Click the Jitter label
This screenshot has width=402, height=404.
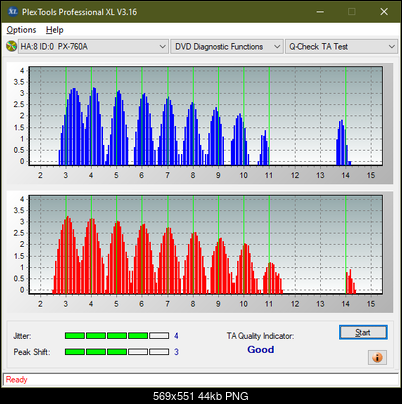tap(22, 336)
